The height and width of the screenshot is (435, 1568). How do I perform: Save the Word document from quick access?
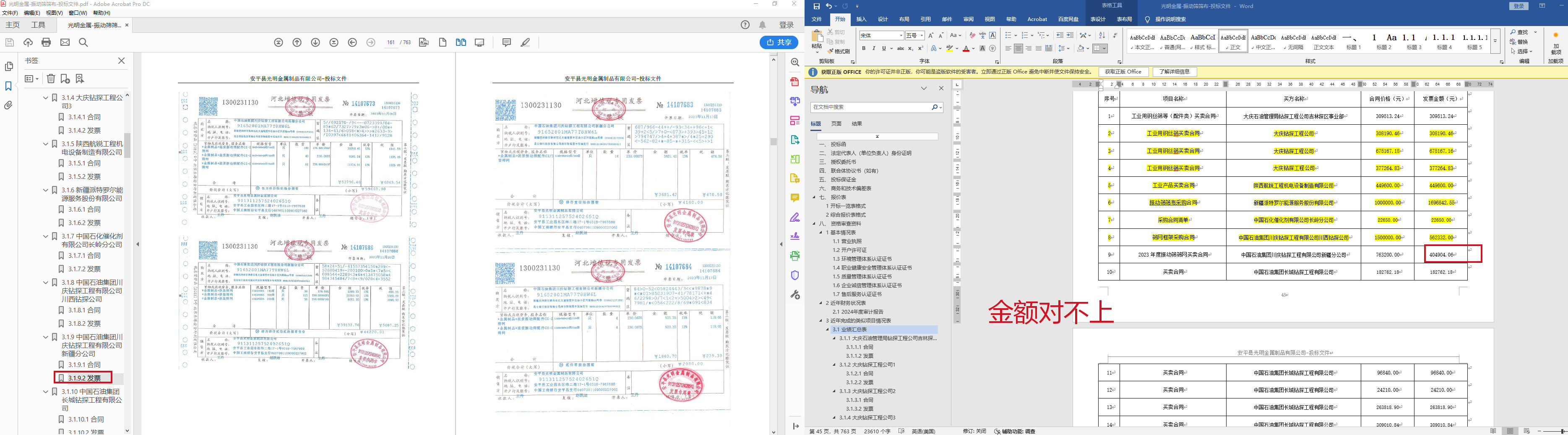tap(816, 6)
